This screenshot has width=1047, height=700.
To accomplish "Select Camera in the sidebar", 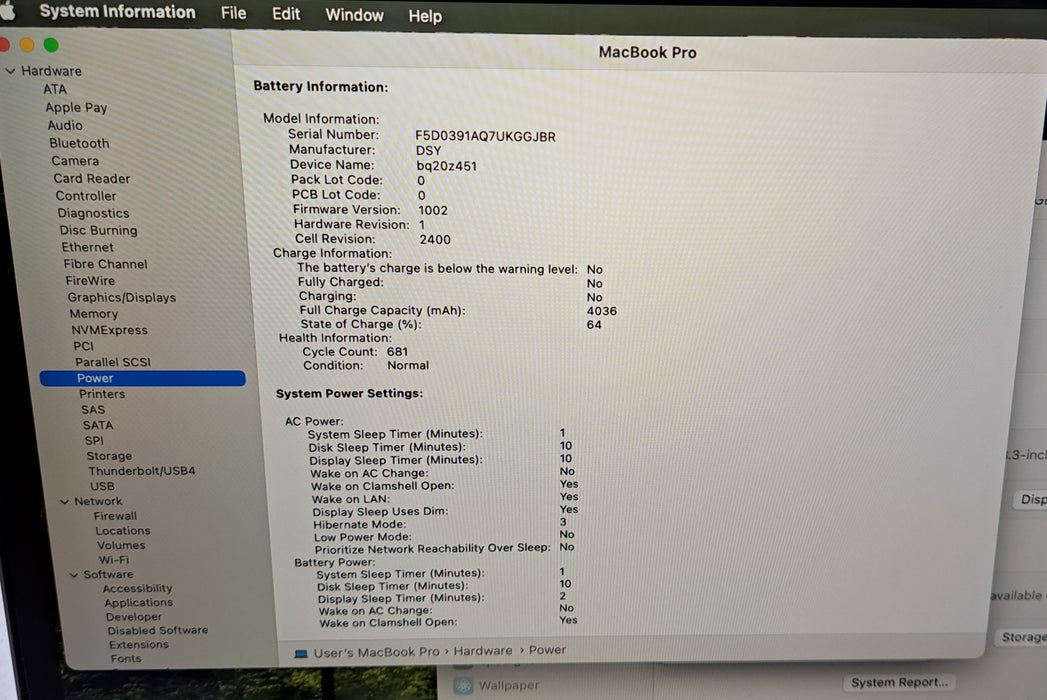I will pos(75,160).
